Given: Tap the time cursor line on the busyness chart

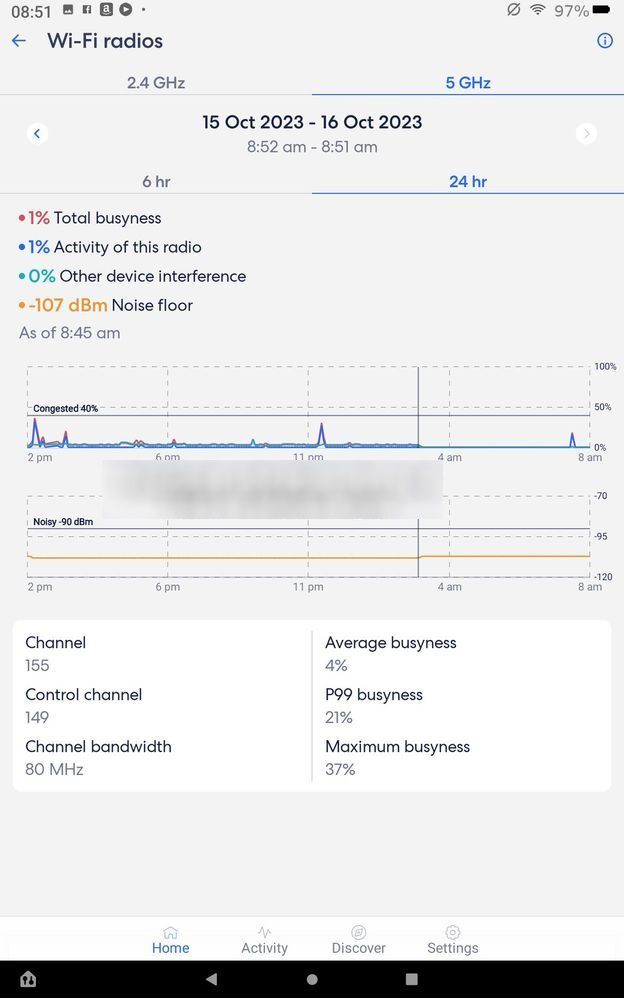Looking at the screenshot, I should click(x=418, y=405).
